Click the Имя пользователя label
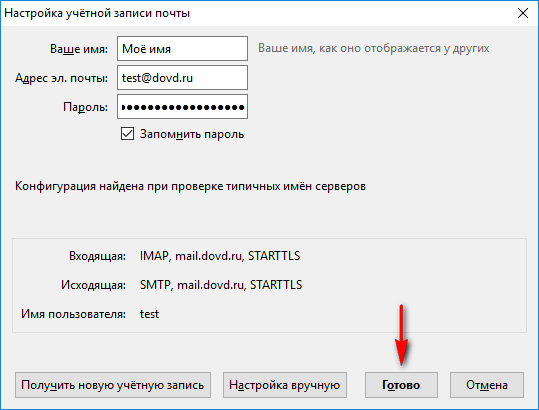The width and height of the screenshot is (539, 410). click(73, 314)
